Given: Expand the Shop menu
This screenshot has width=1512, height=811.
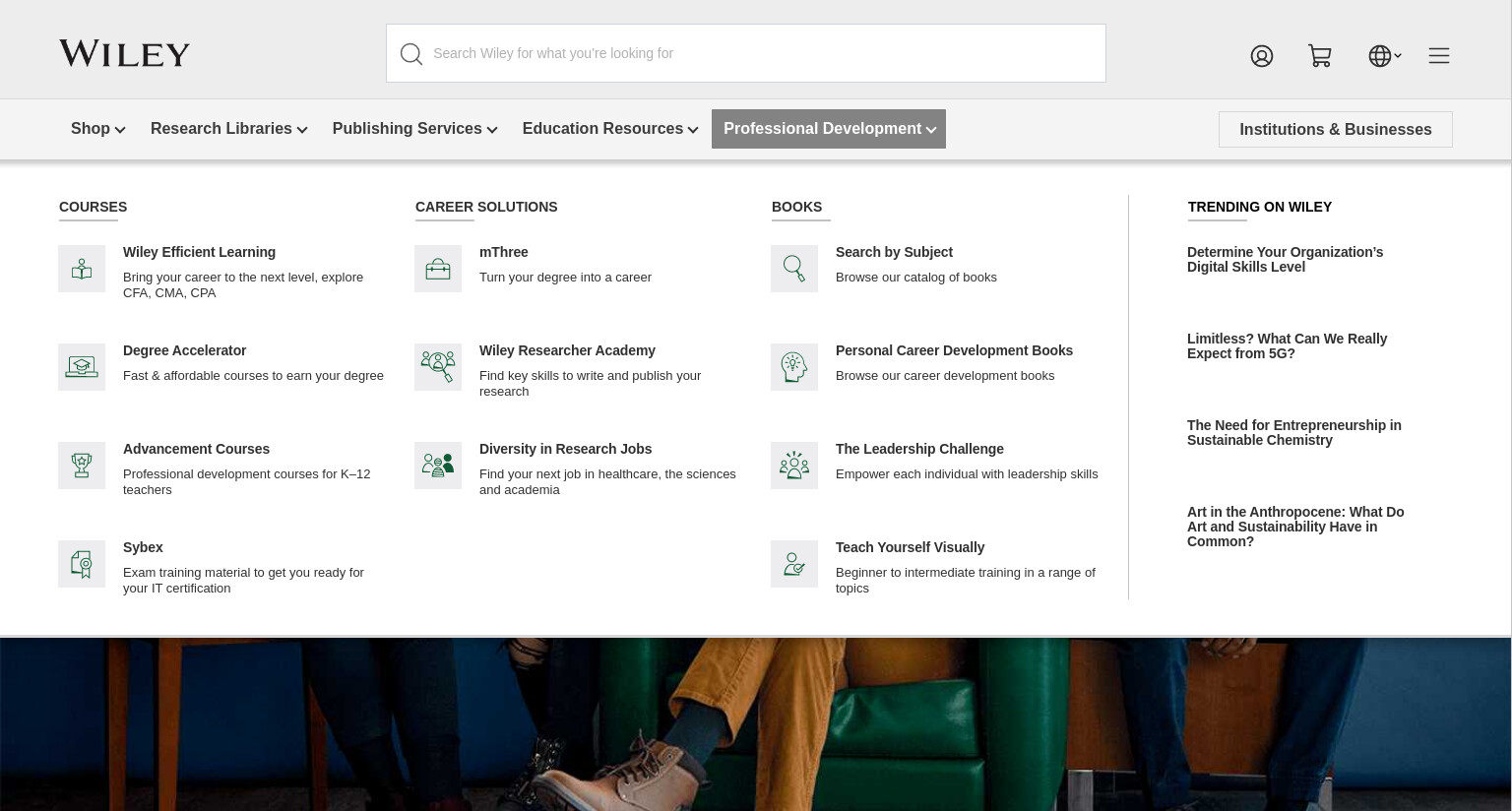Looking at the screenshot, I should 97,129.
